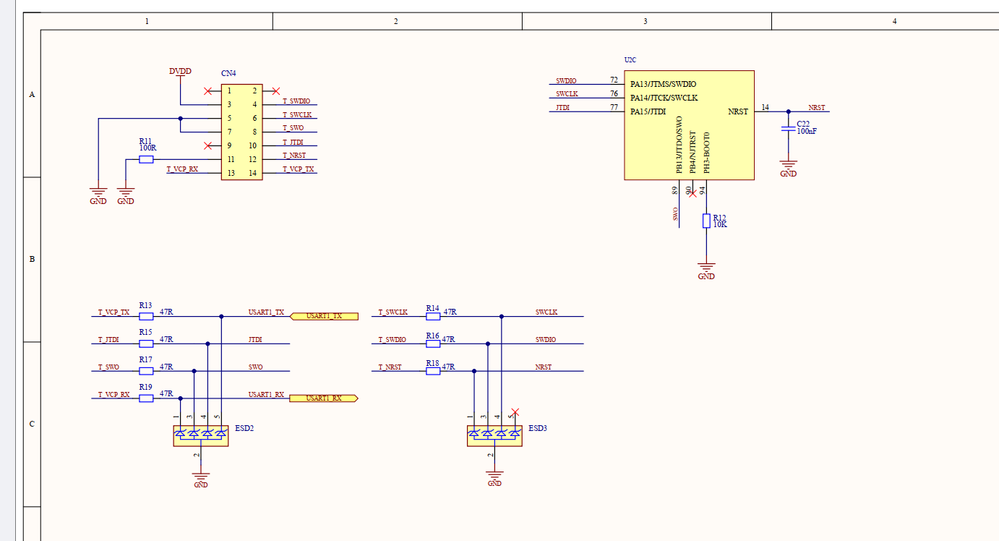Select PA13/JTMS/SWDIO pin name in U1C
This screenshot has width=999, height=541.
[x=663, y=84]
